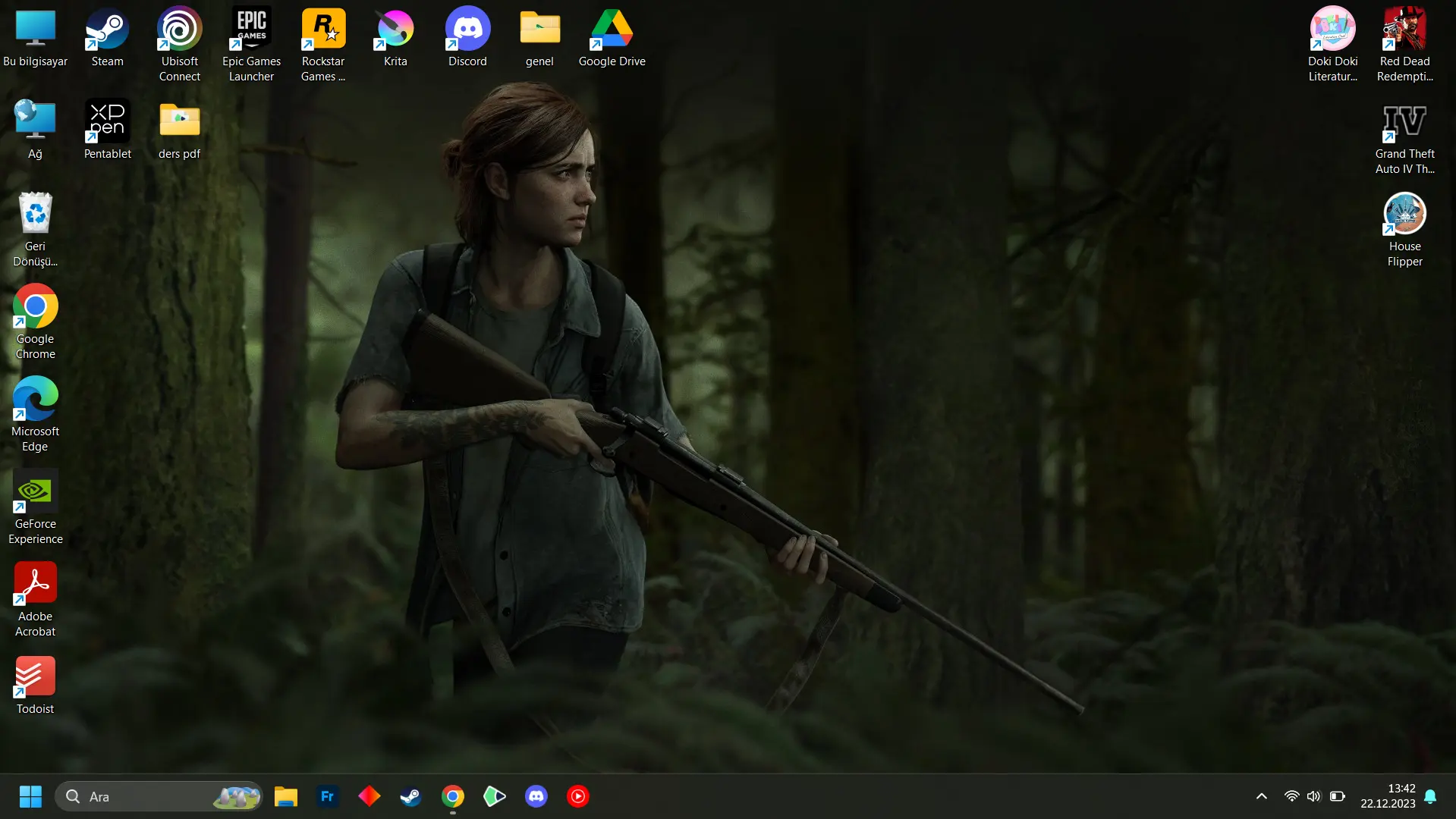Image resolution: width=1456 pixels, height=819 pixels.
Task: Open Adobe Fresco from the taskbar
Action: click(328, 796)
